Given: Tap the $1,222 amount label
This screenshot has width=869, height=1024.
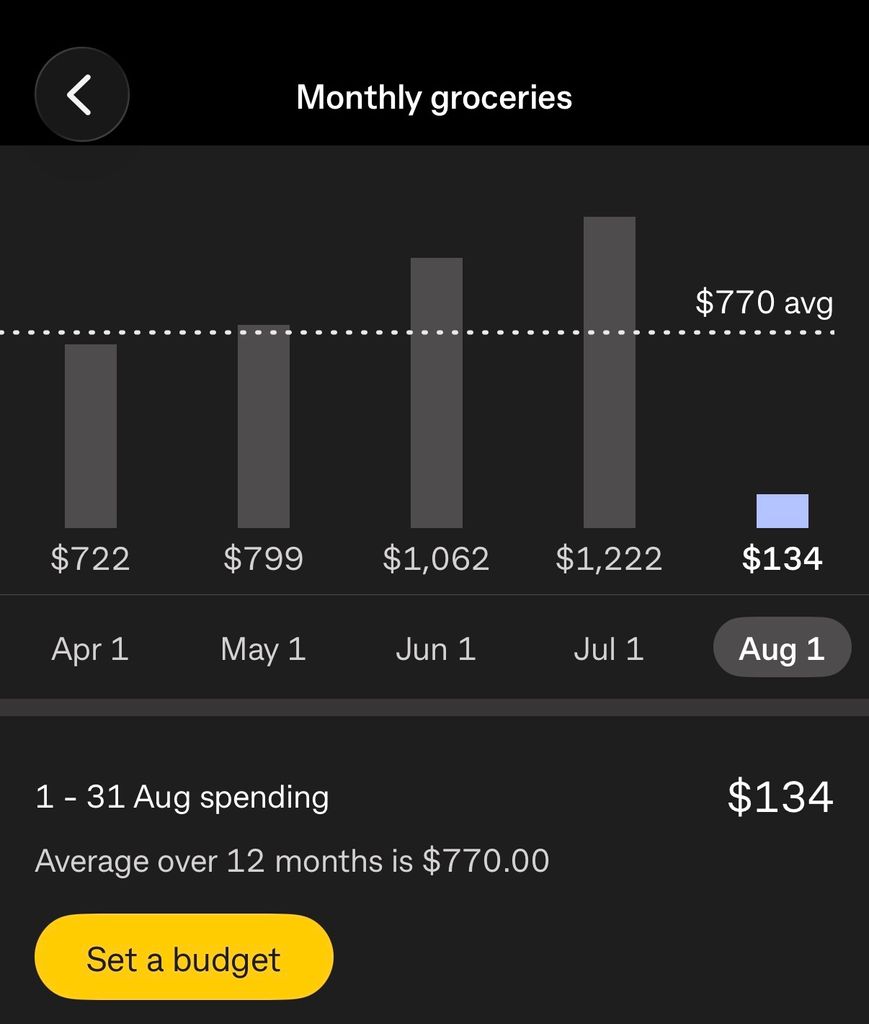Looking at the screenshot, I should (x=609, y=559).
